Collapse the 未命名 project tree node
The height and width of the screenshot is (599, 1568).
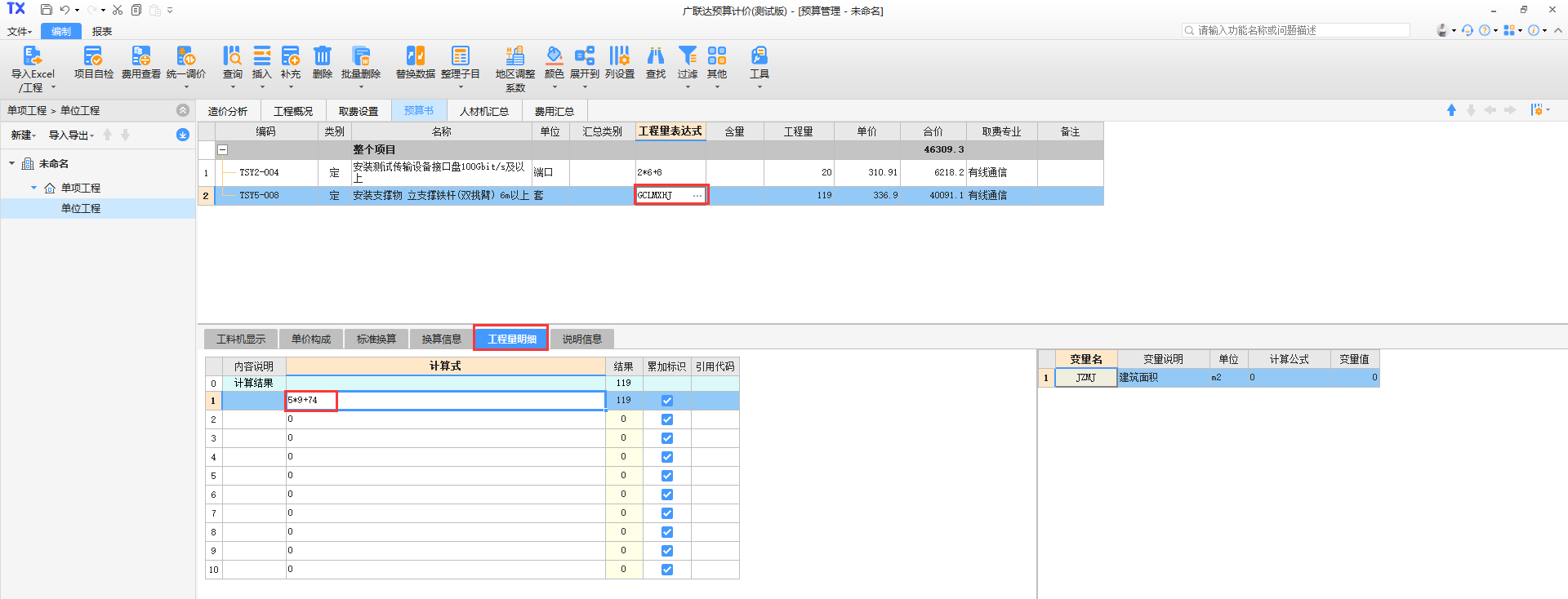[12, 164]
